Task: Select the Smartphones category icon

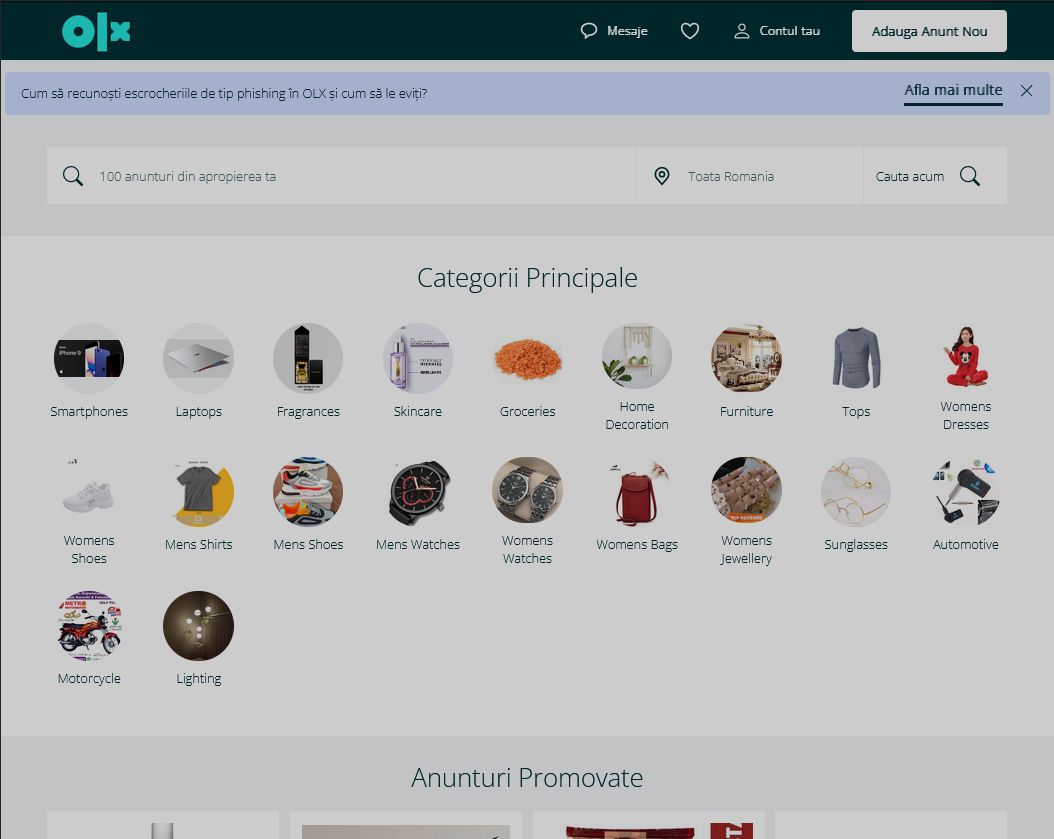Action: coord(89,358)
